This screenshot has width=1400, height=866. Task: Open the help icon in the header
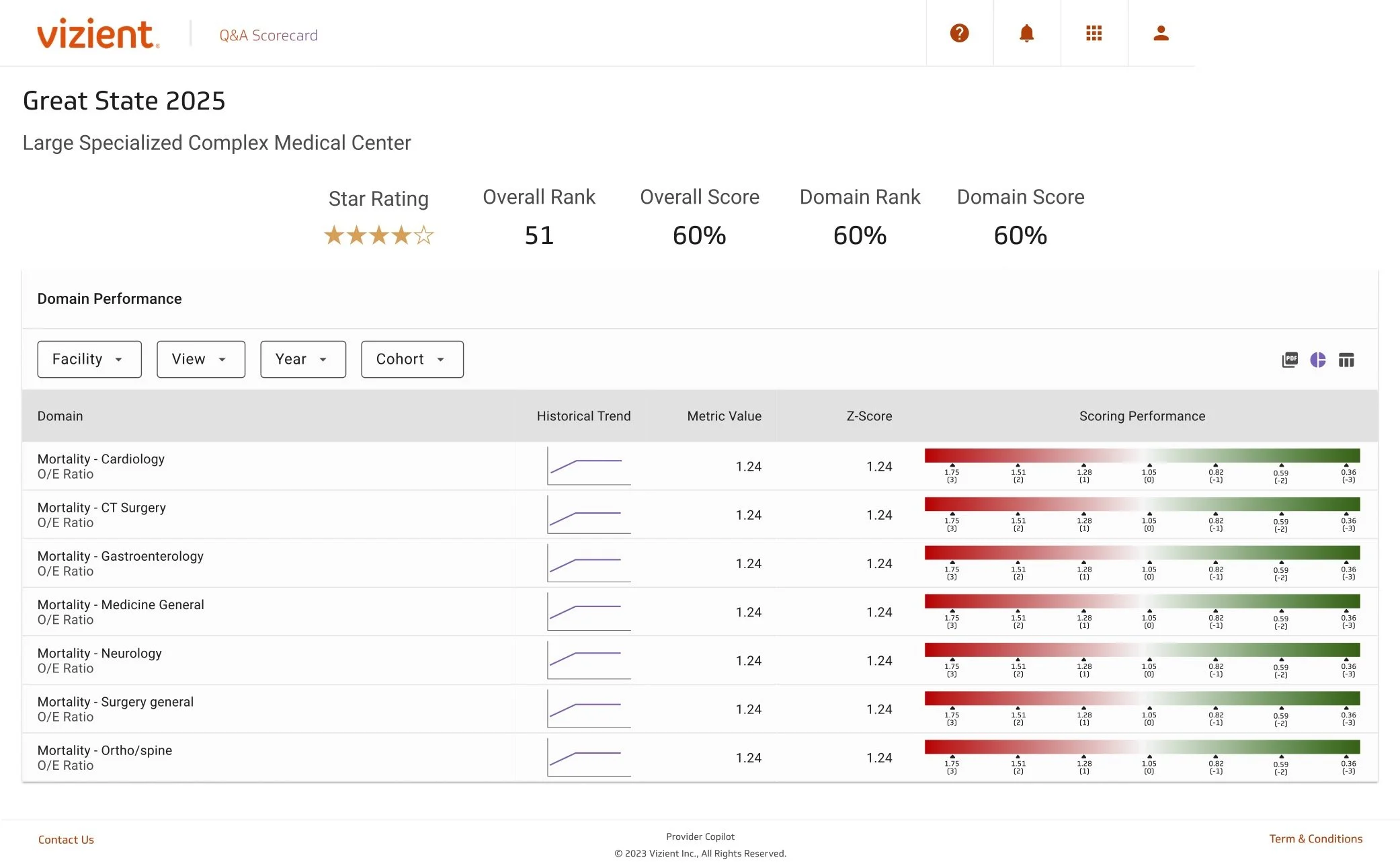coord(959,32)
